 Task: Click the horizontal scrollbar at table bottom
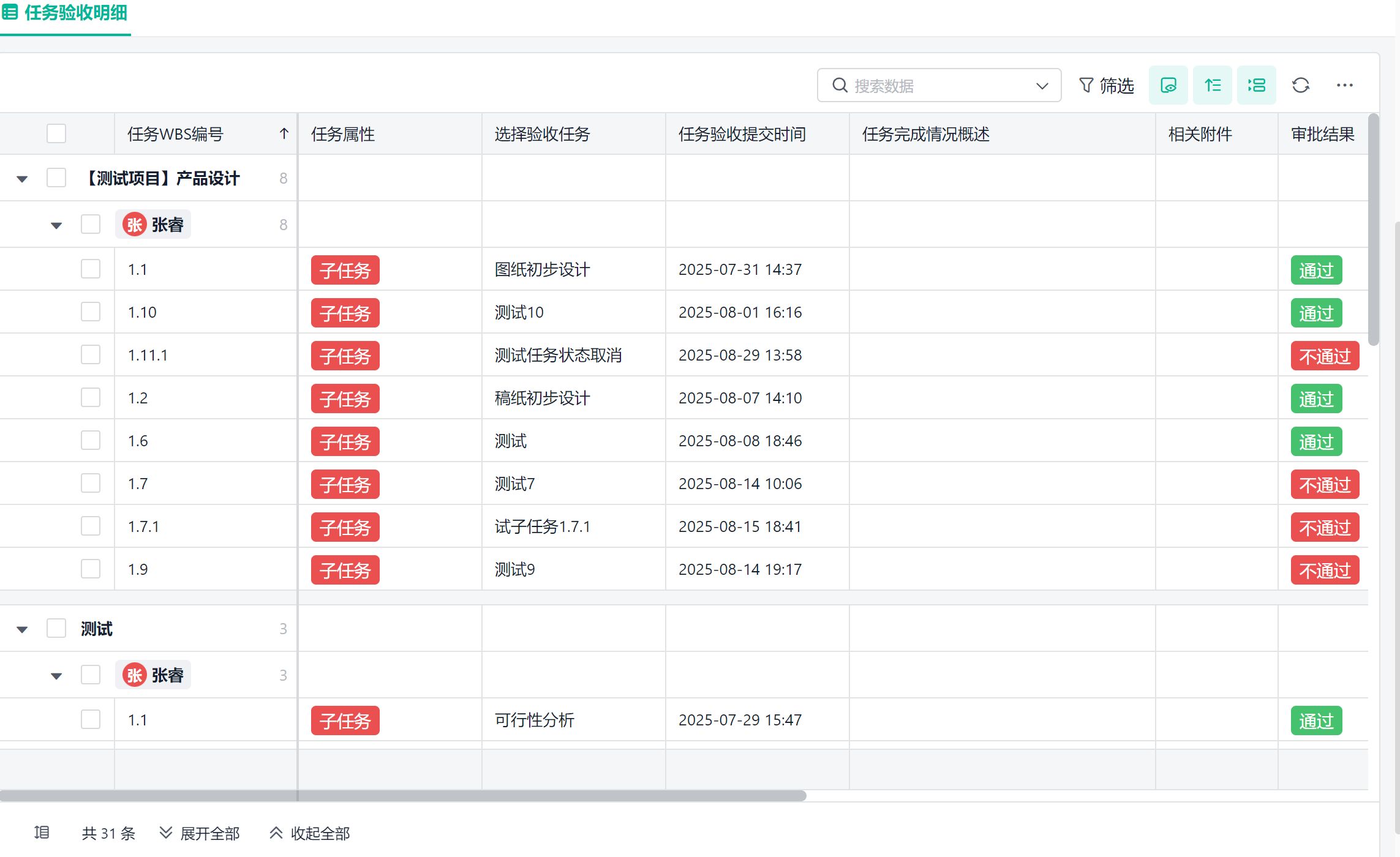402,796
